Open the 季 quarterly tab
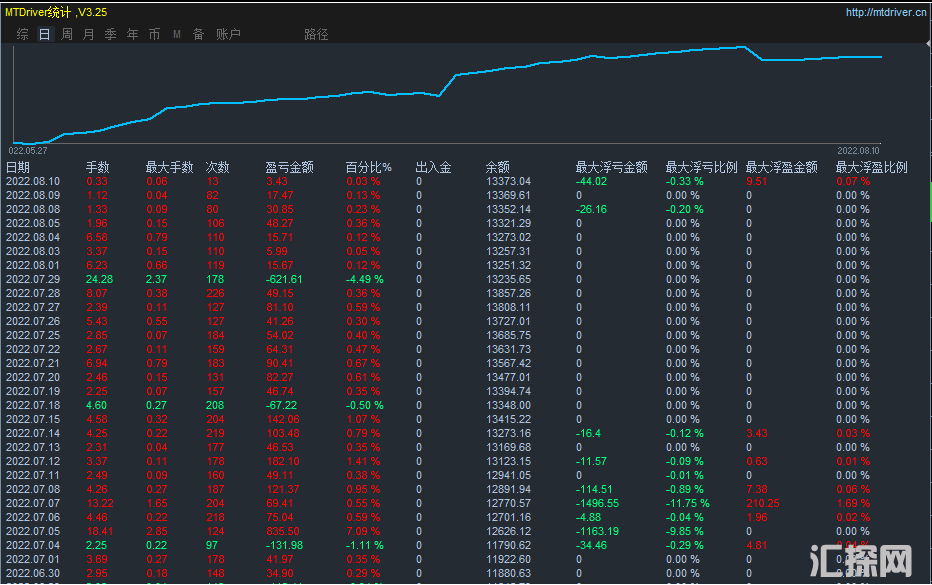Screen dimensions: 932x585 coord(110,34)
